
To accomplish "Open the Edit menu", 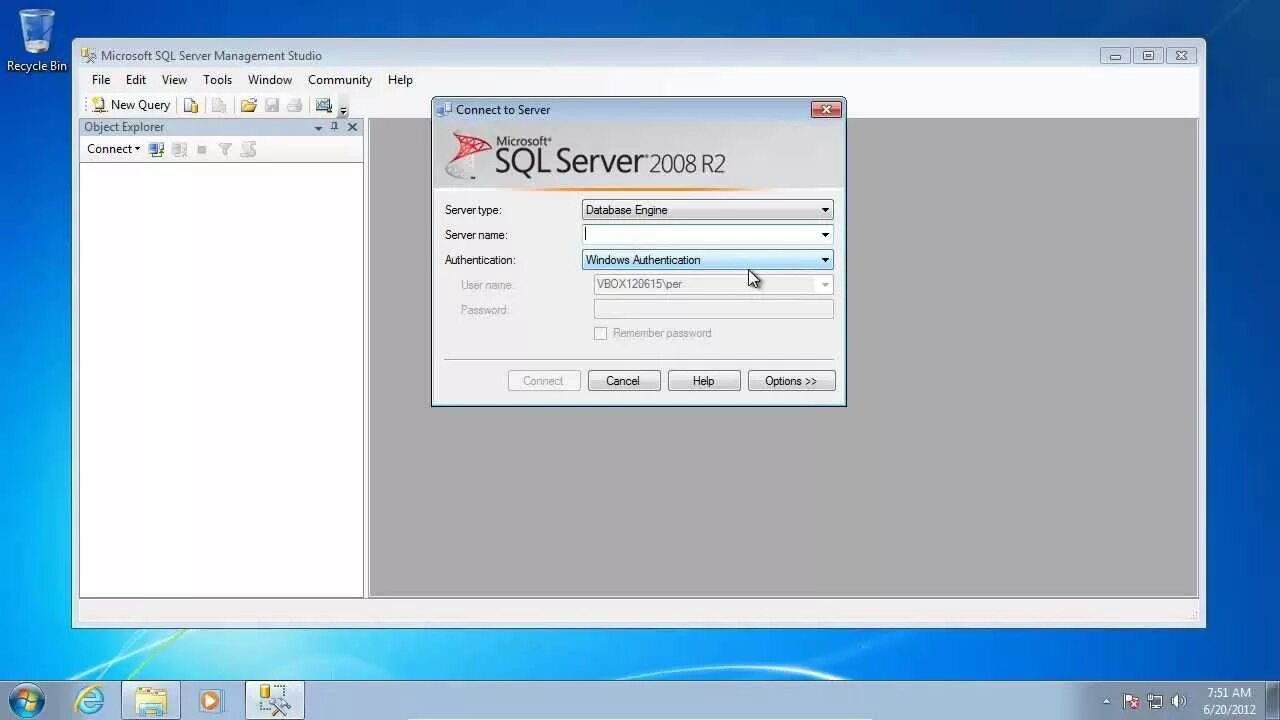I will [x=136, y=80].
